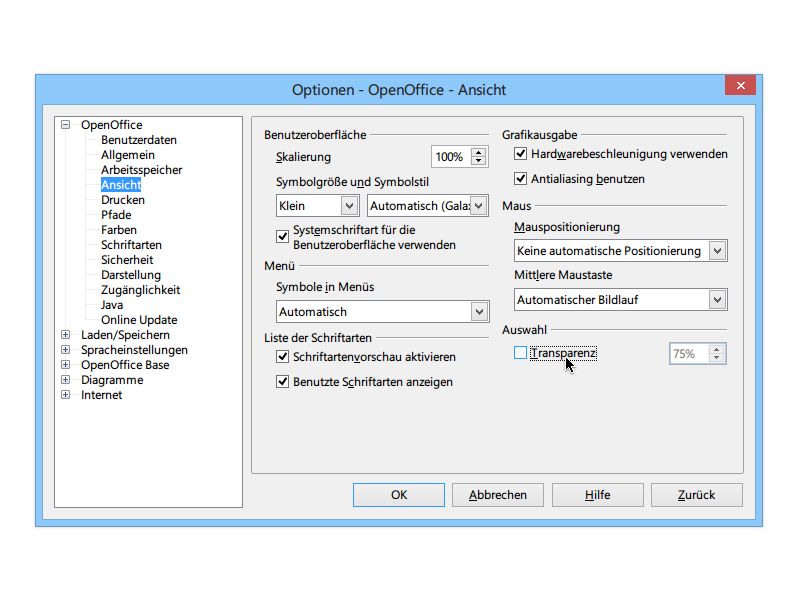Select the OpenOffice Base tree label
This screenshot has width=800, height=600.
point(125,365)
